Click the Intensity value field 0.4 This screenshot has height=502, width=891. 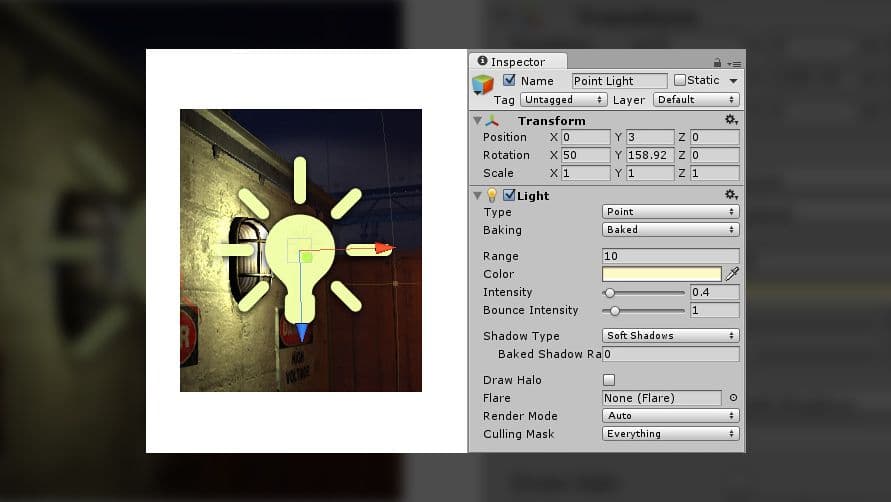(x=715, y=292)
